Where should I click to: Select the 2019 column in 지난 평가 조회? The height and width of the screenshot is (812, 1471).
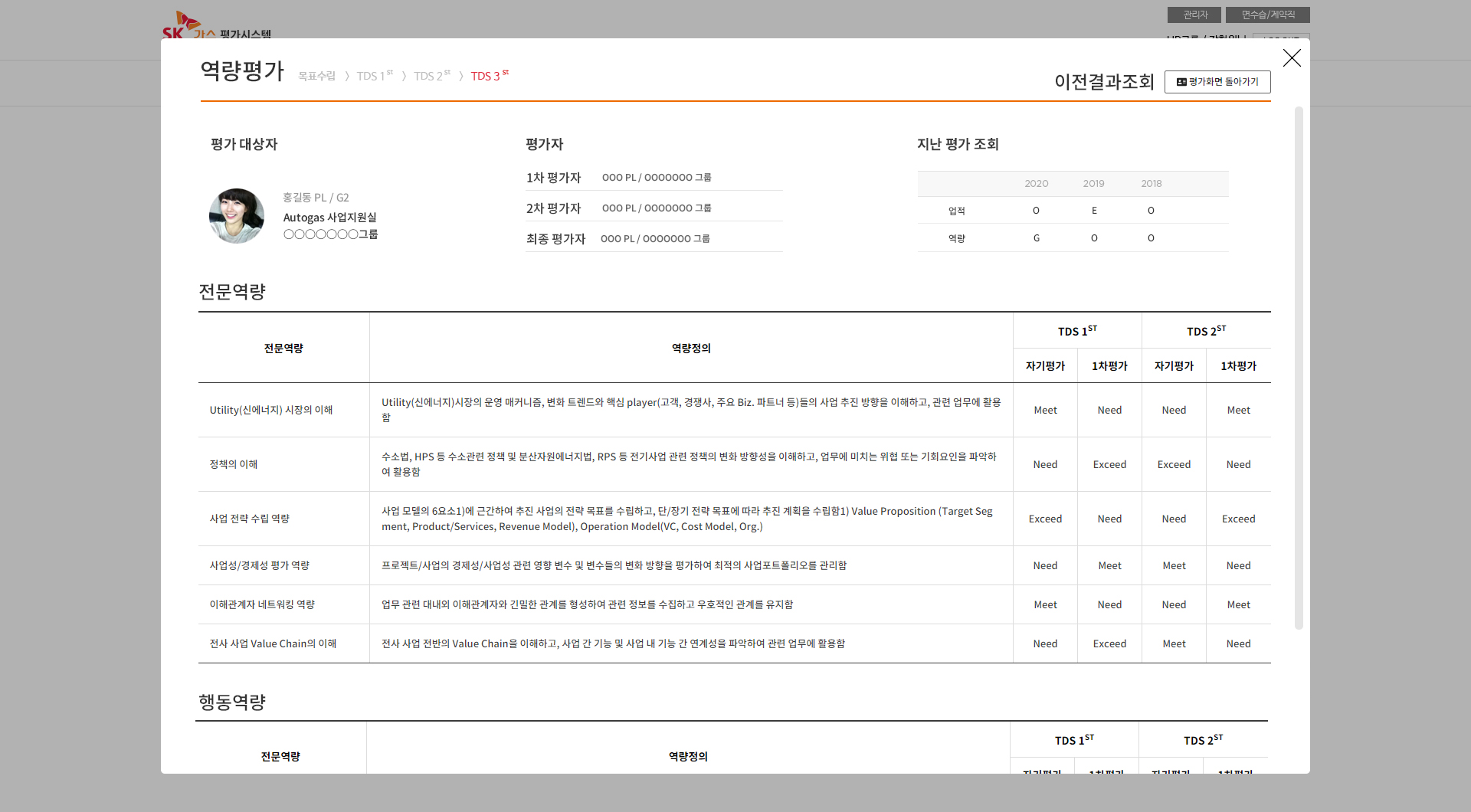tap(1093, 184)
